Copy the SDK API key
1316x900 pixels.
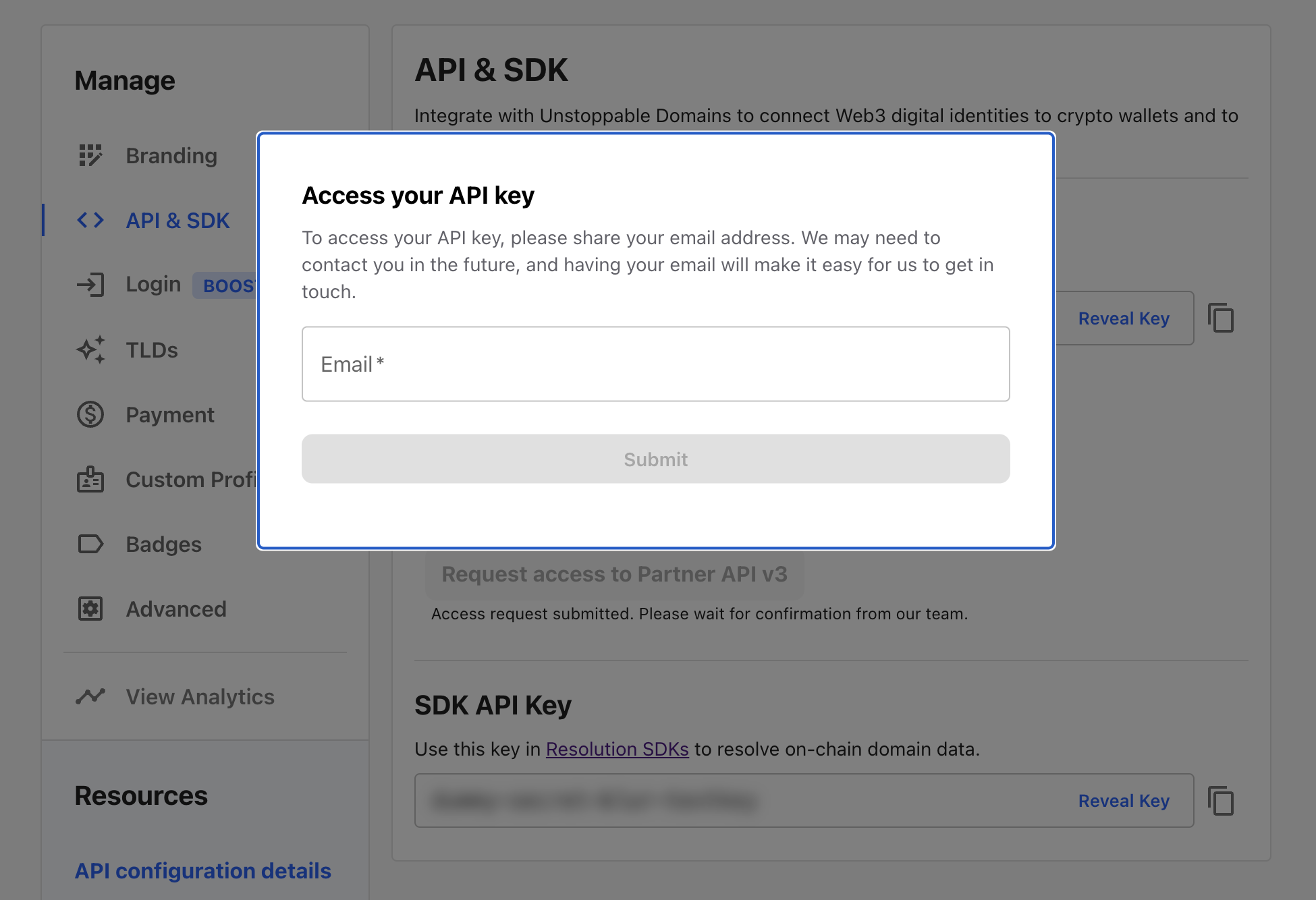click(1221, 801)
